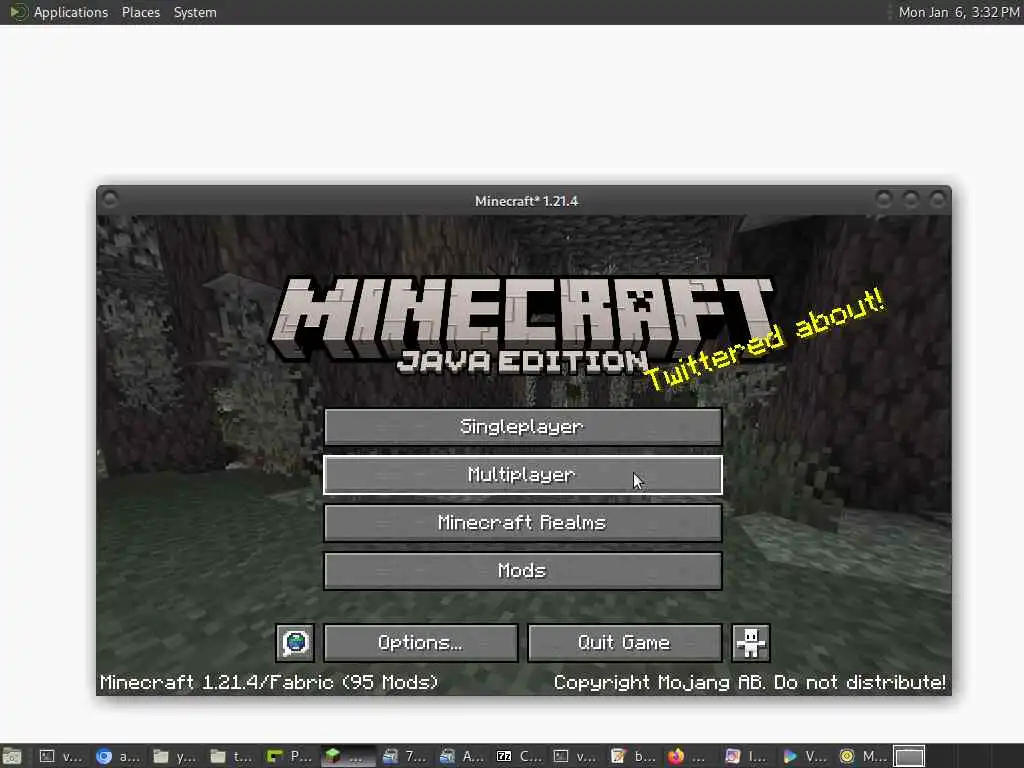Open Minecraft window menu button at title-bar left
This screenshot has height=768, width=1024.
(110, 199)
